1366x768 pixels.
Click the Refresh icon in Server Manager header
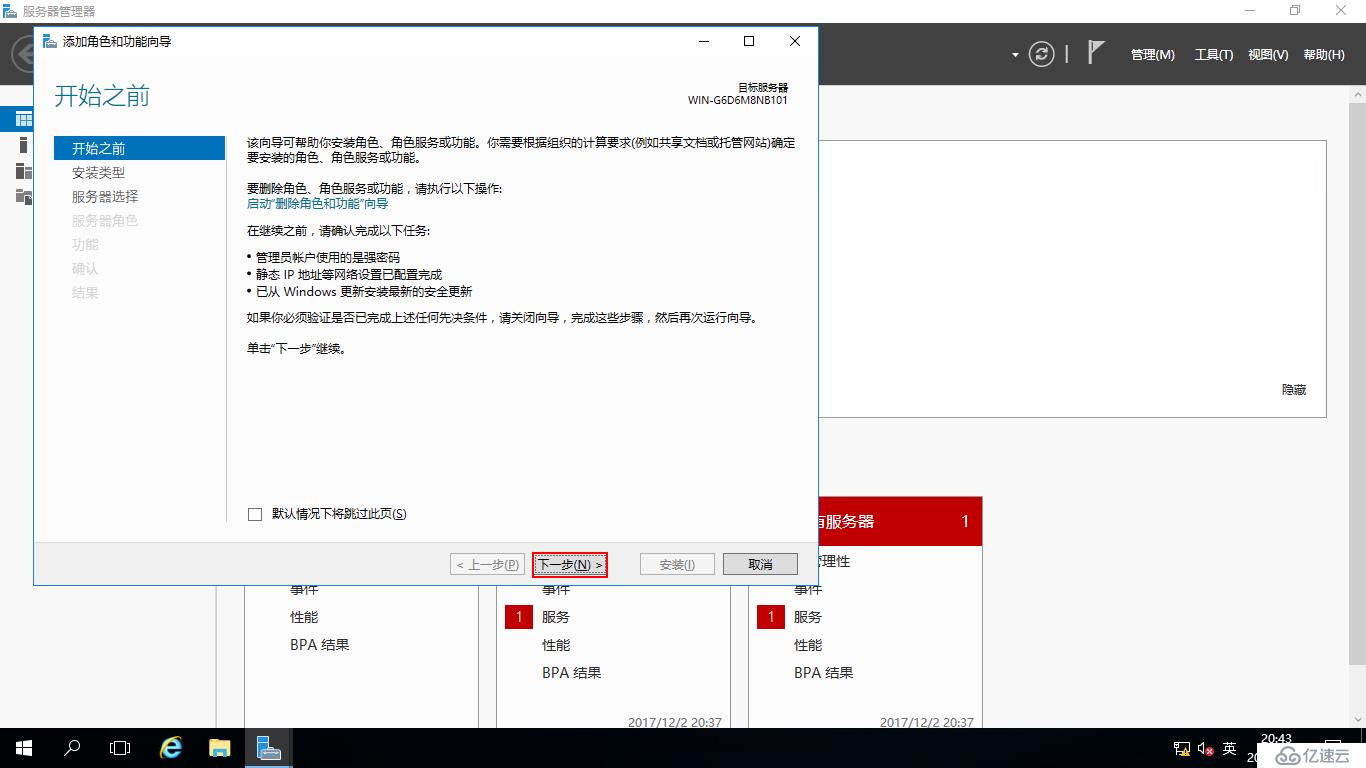click(x=1042, y=54)
